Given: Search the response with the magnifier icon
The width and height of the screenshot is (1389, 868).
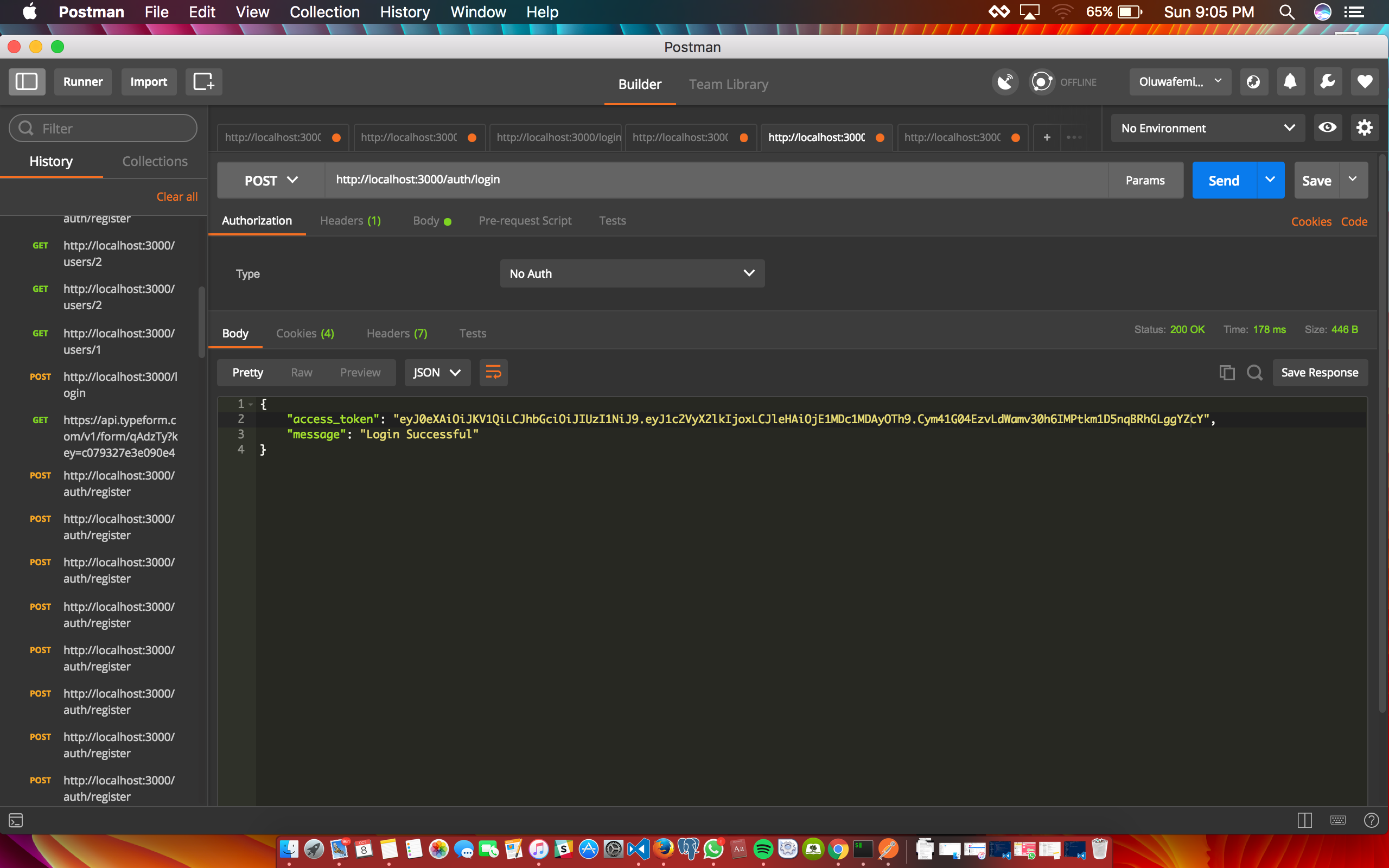Looking at the screenshot, I should click(x=1254, y=372).
